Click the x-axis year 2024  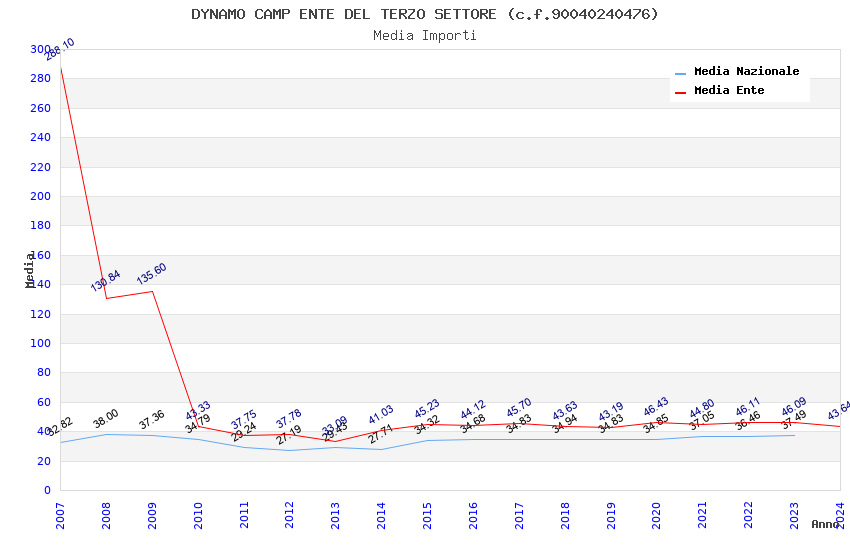click(840, 515)
